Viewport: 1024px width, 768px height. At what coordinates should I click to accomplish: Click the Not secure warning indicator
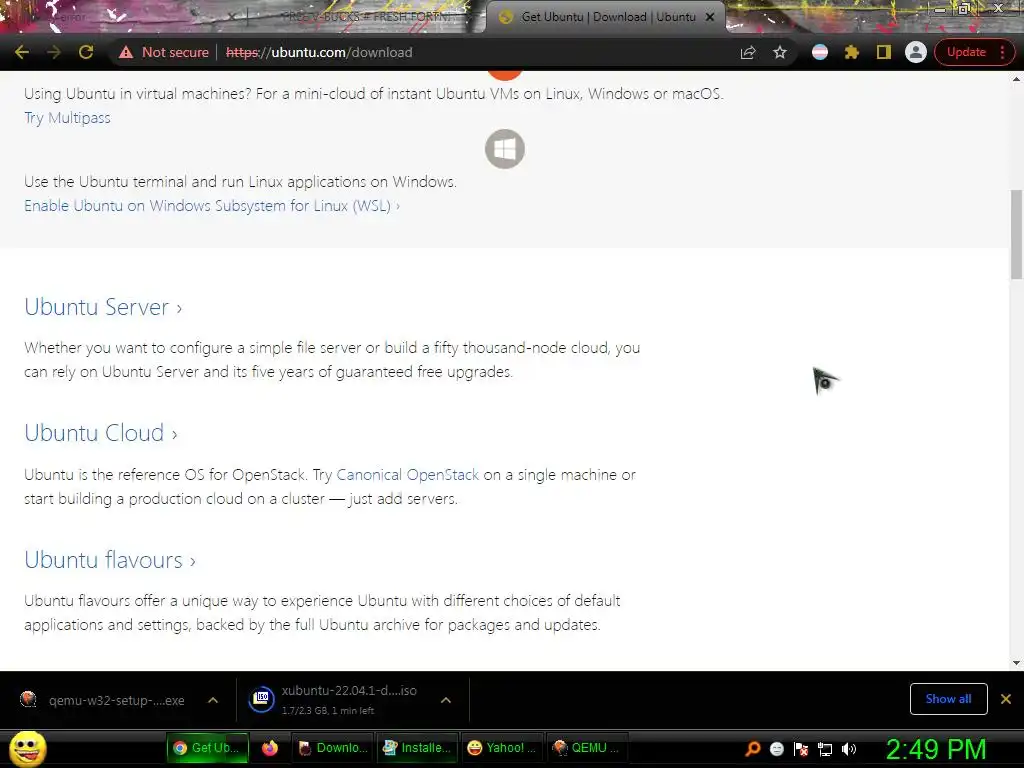coord(164,52)
